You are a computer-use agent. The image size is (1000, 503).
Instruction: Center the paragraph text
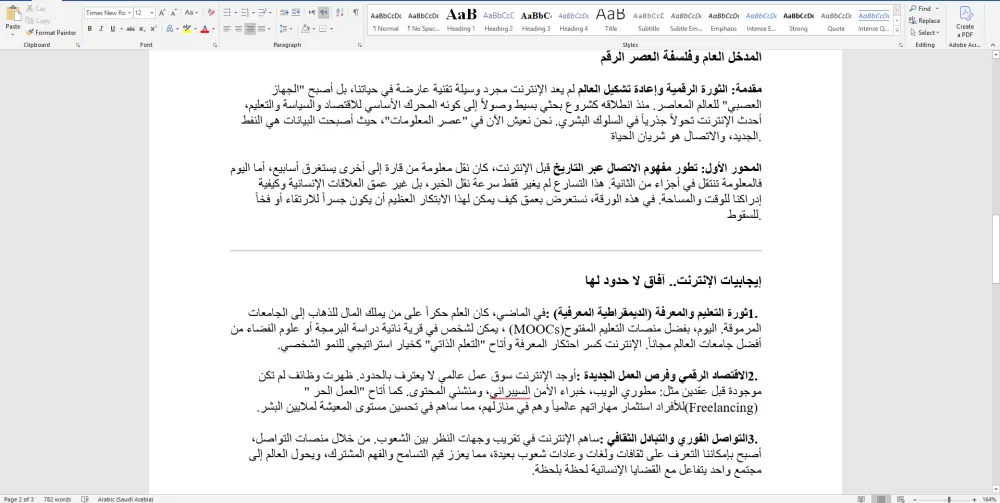(x=239, y=29)
